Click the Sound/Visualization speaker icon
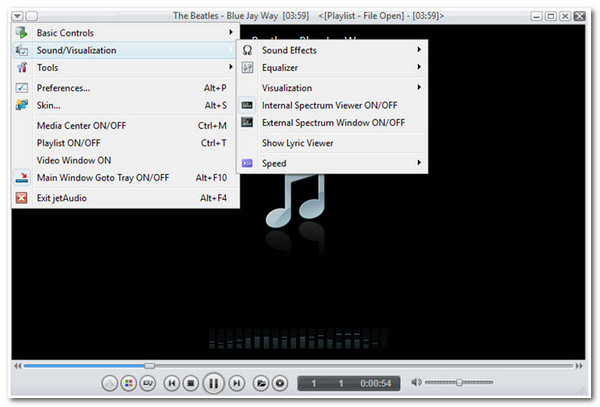Image resolution: width=600 pixels, height=407 pixels. pos(22,50)
